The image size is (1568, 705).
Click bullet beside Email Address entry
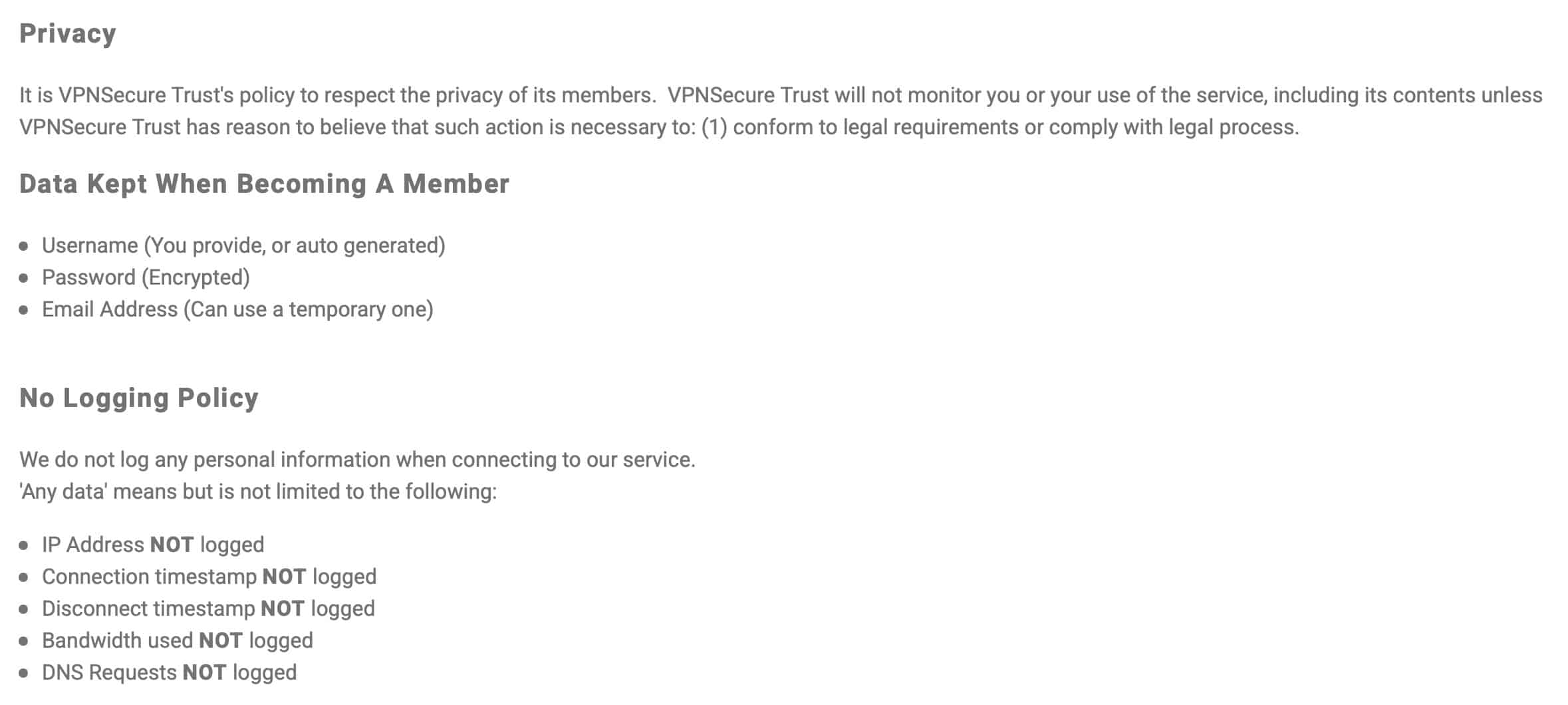pyautogui.click(x=24, y=310)
